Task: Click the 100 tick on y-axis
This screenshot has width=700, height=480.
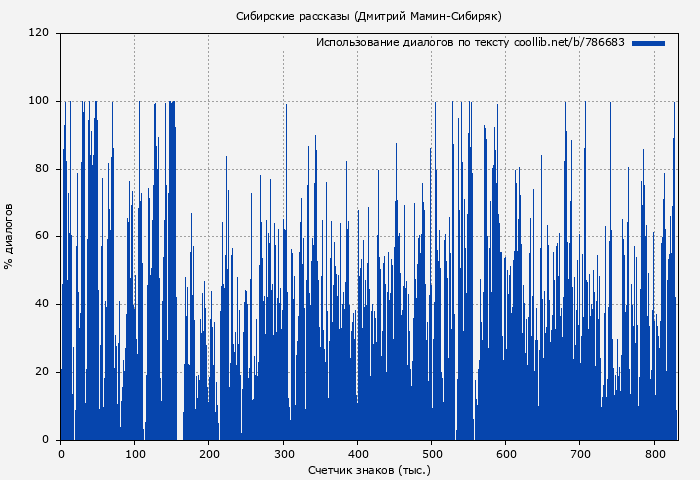Action: point(39,101)
